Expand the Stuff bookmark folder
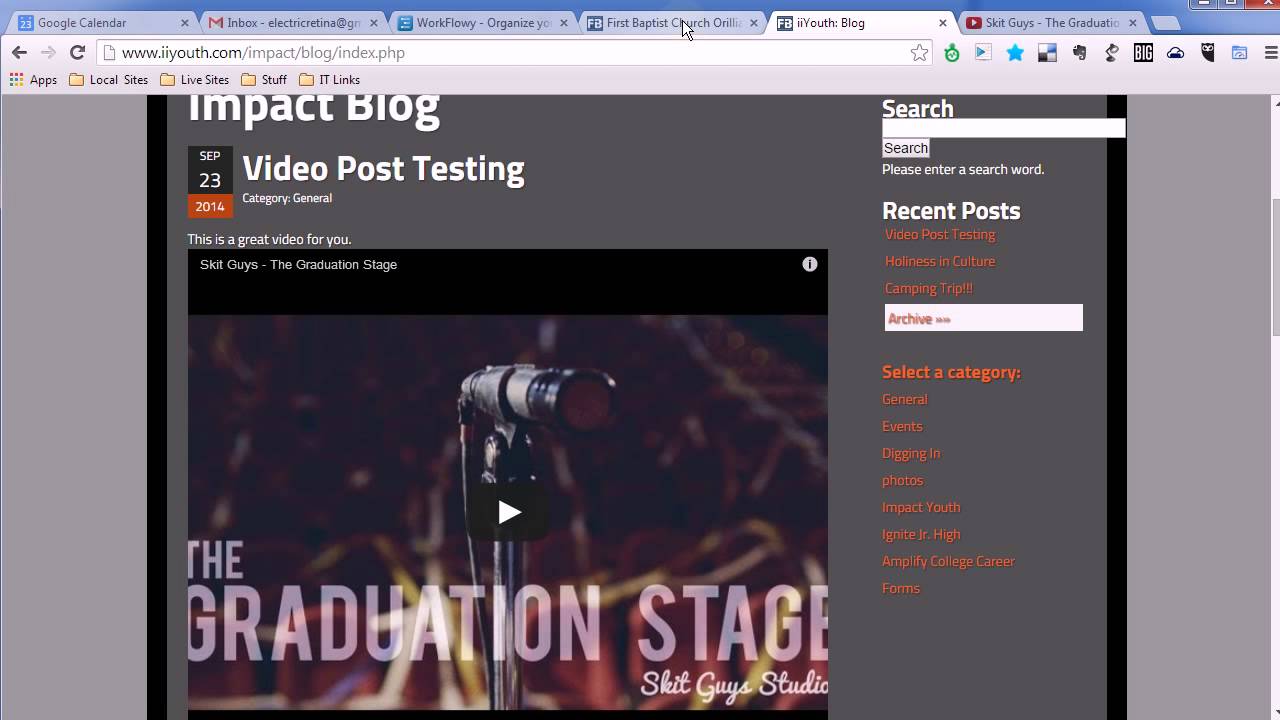This screenshot has height=720, width=1280. 264,80
